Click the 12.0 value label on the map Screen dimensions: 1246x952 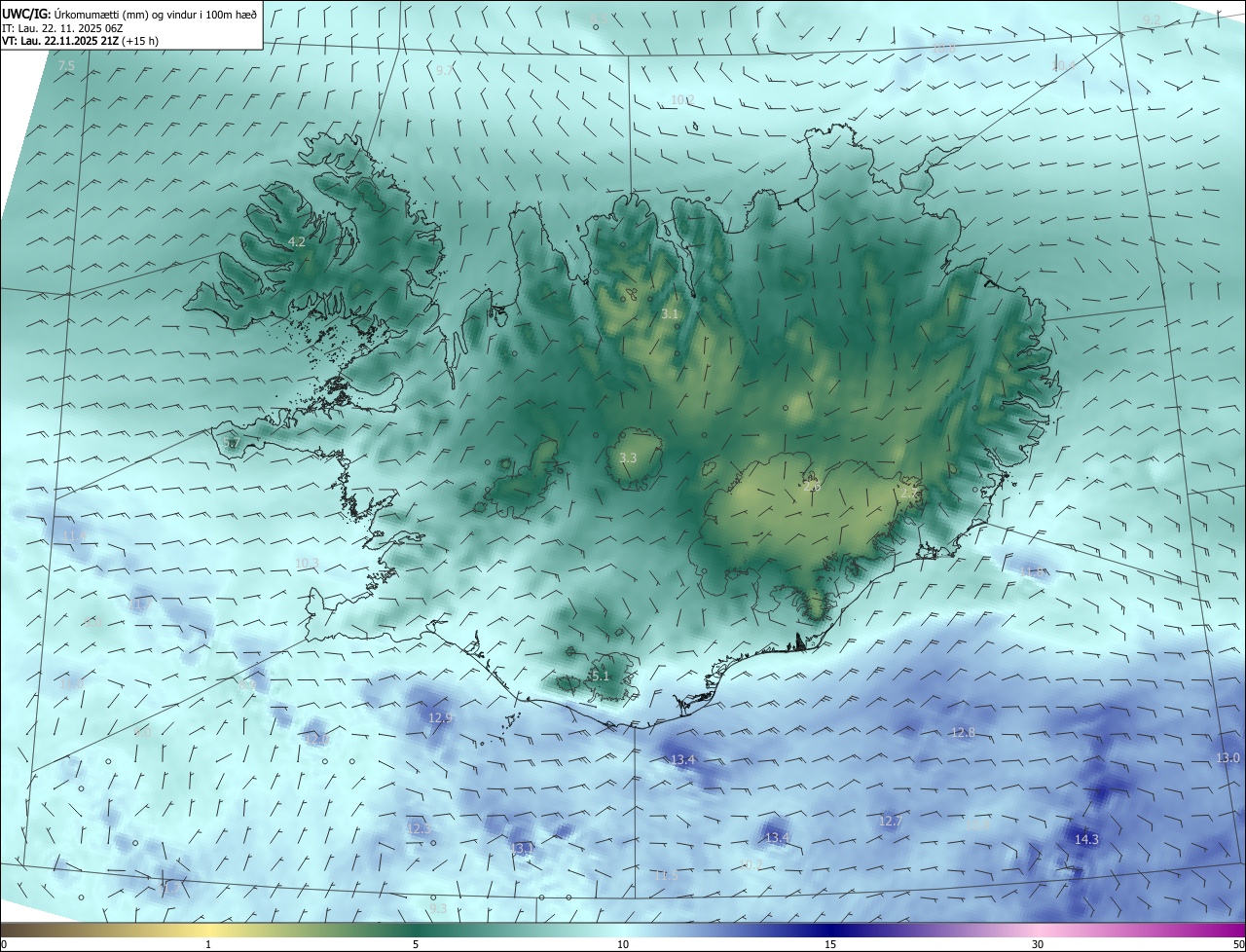tap(318, 739)
